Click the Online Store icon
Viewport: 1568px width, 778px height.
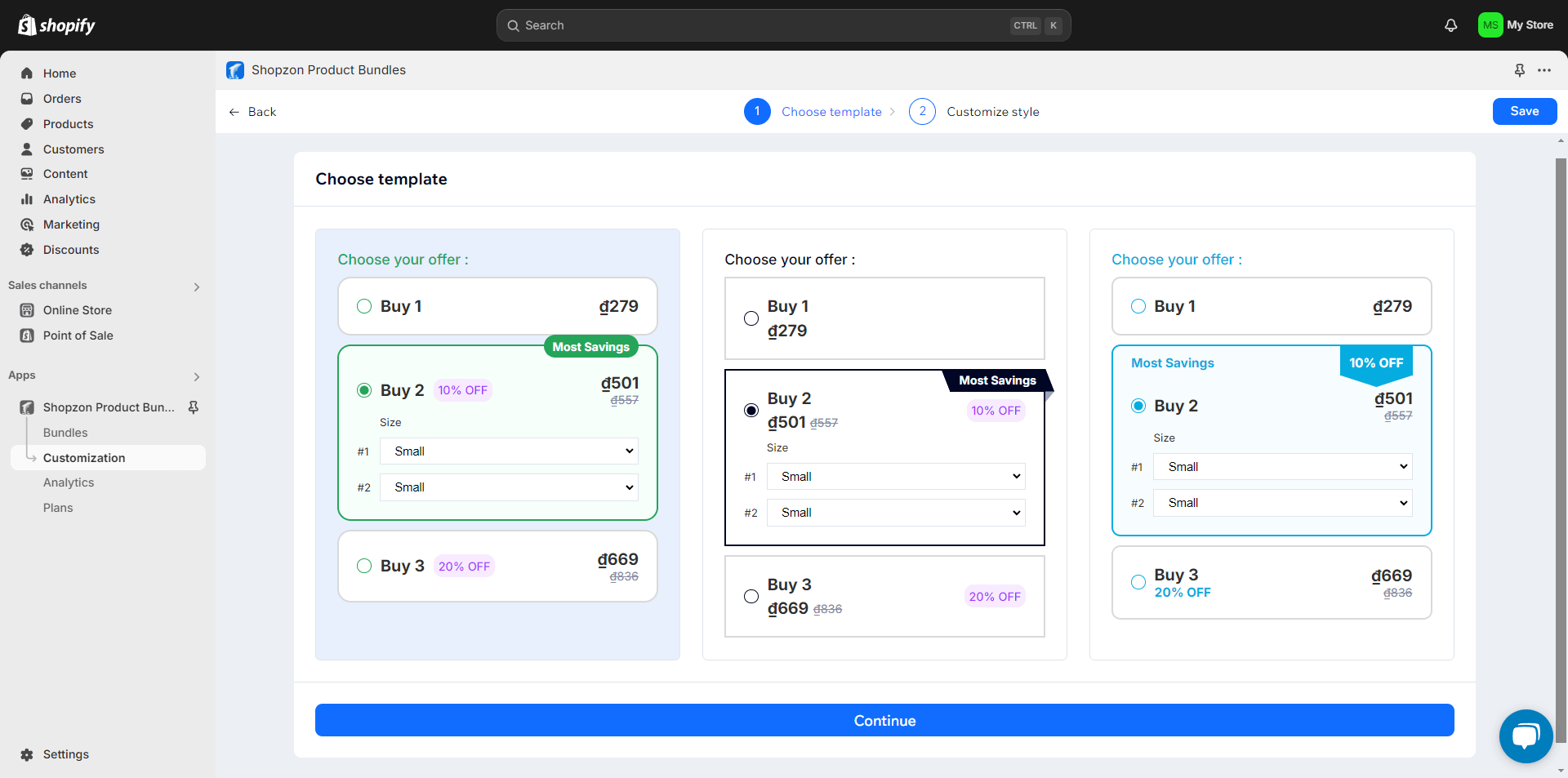[27, 310]
